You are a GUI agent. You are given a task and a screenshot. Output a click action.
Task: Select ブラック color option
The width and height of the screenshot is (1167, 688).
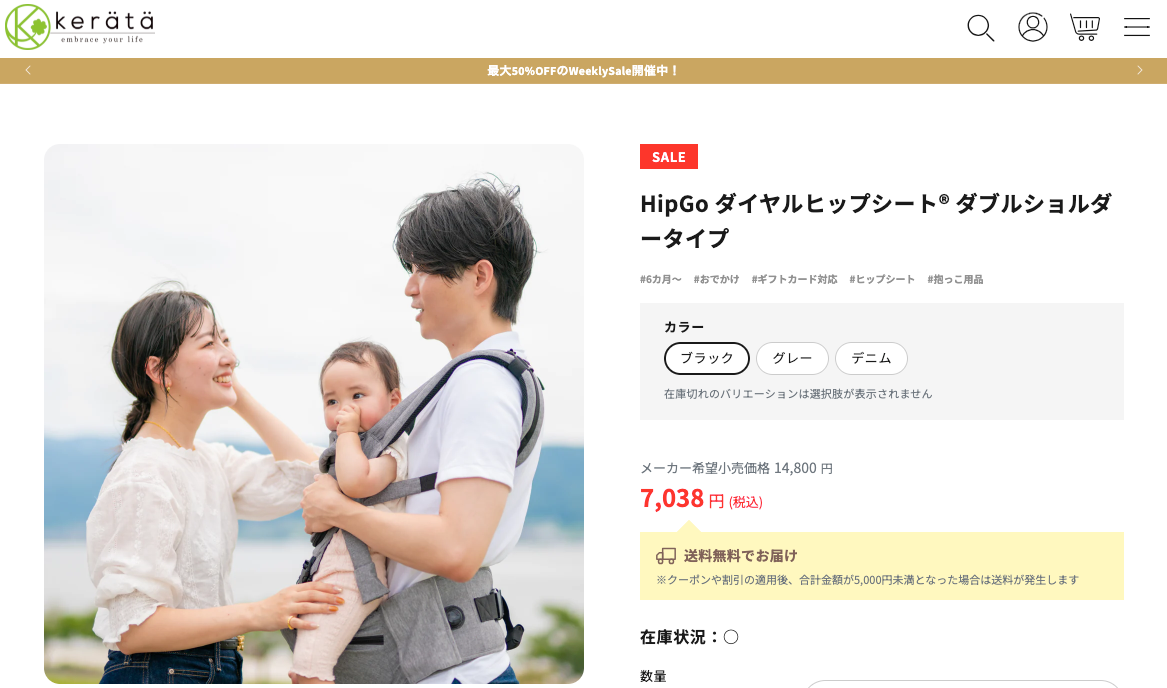[706, 358]
